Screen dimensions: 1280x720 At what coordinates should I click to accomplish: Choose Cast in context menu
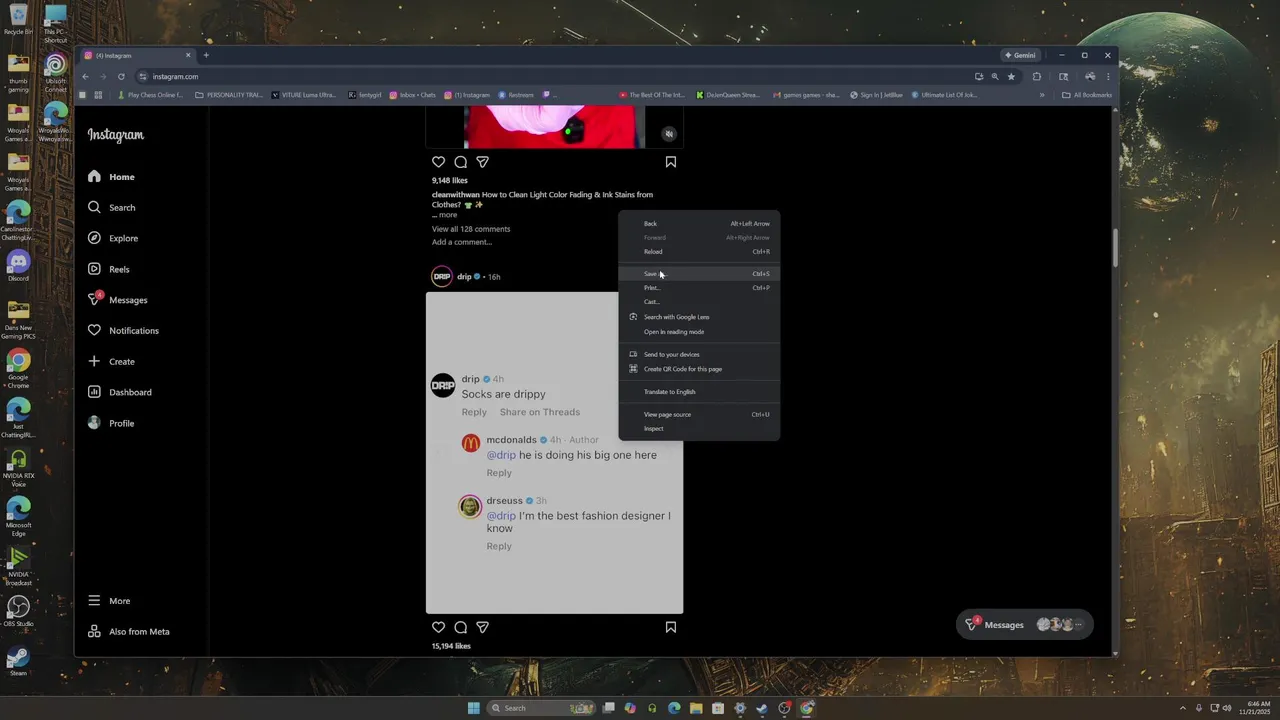pos(699,302)
